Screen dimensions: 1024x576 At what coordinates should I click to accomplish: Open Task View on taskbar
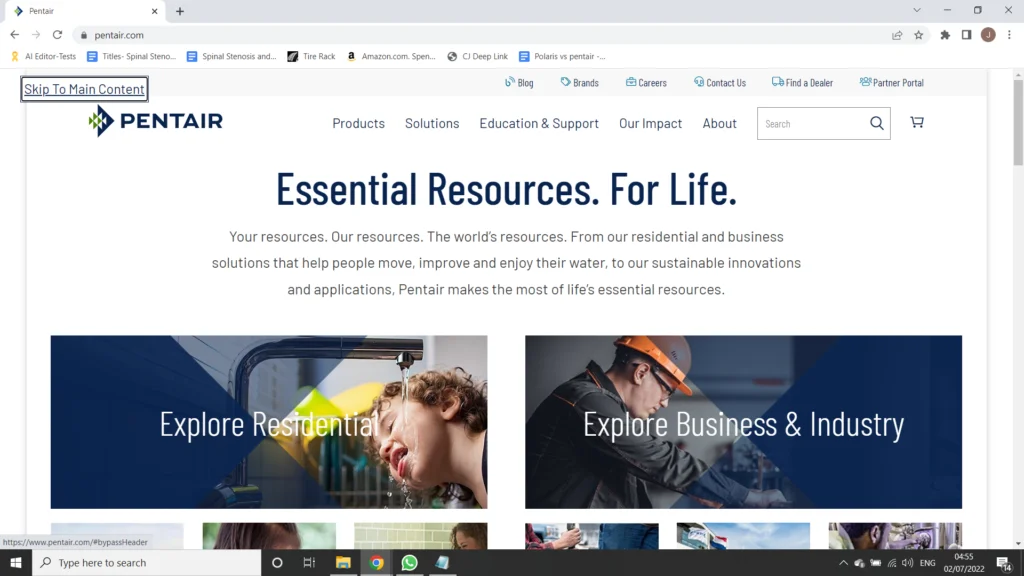(310, 562)
